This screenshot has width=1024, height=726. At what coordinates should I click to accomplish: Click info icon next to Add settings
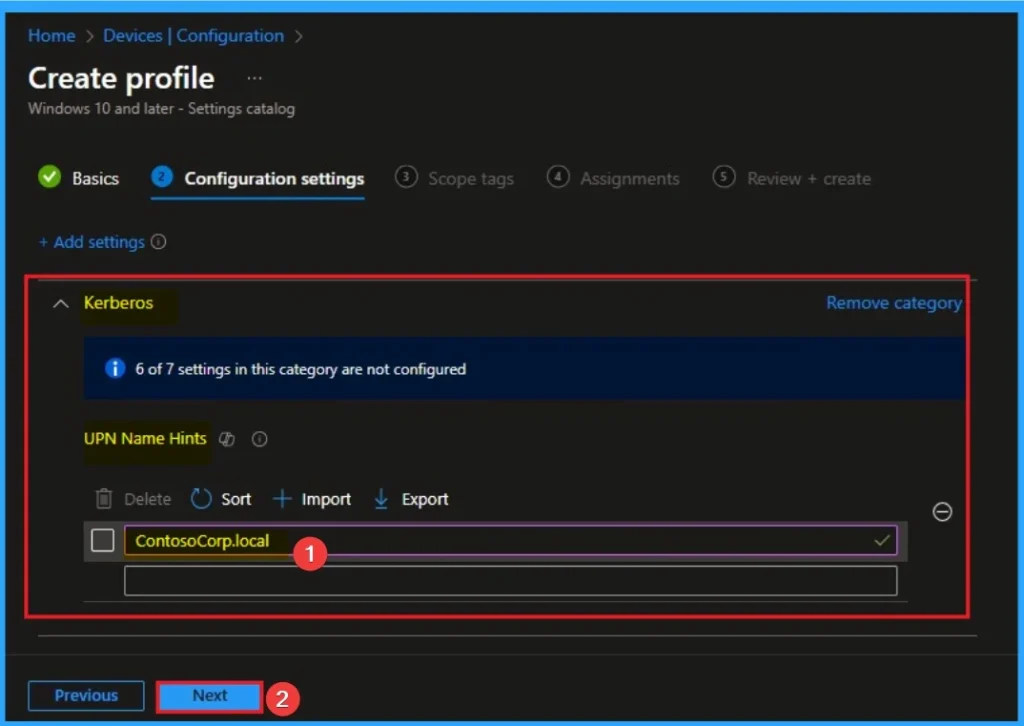(x=158, y=242)
